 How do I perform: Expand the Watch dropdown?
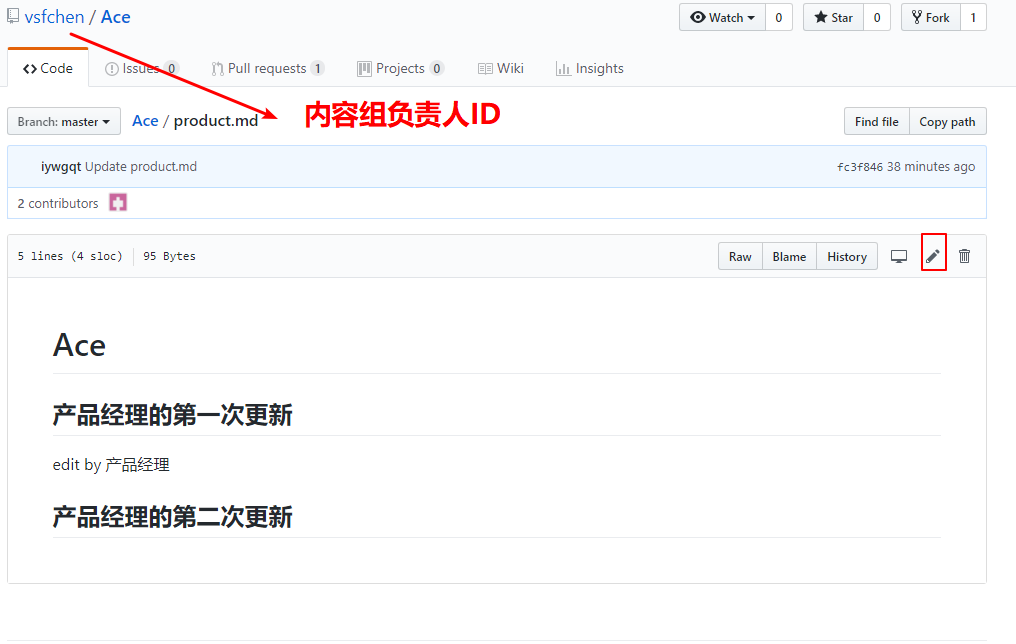point(722,18)
